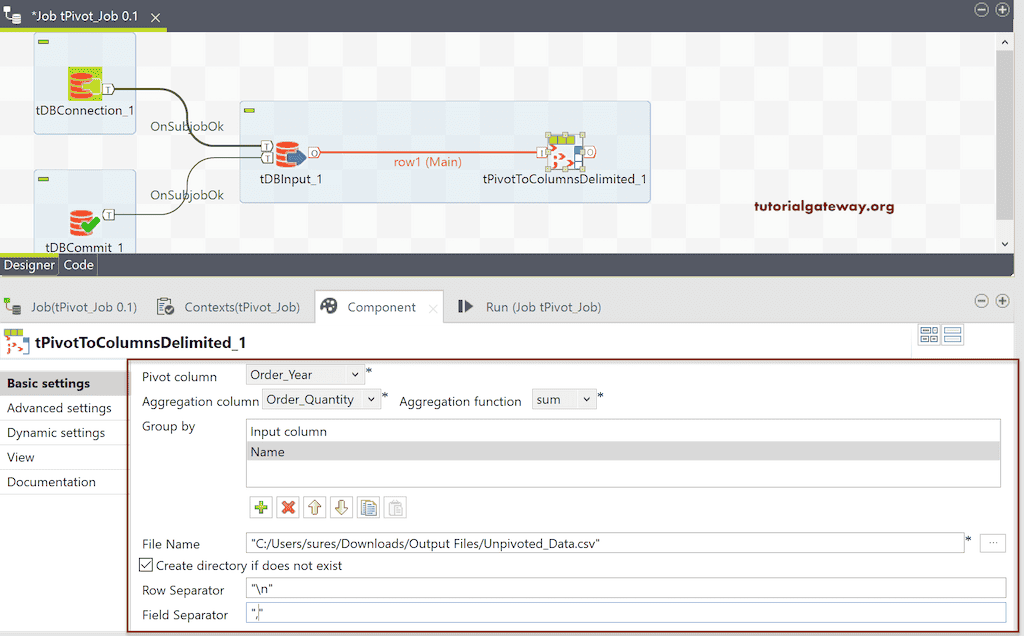Maximize the job designer editor
Viewport: 1024px width, 636px height.
click(1002, 10)
